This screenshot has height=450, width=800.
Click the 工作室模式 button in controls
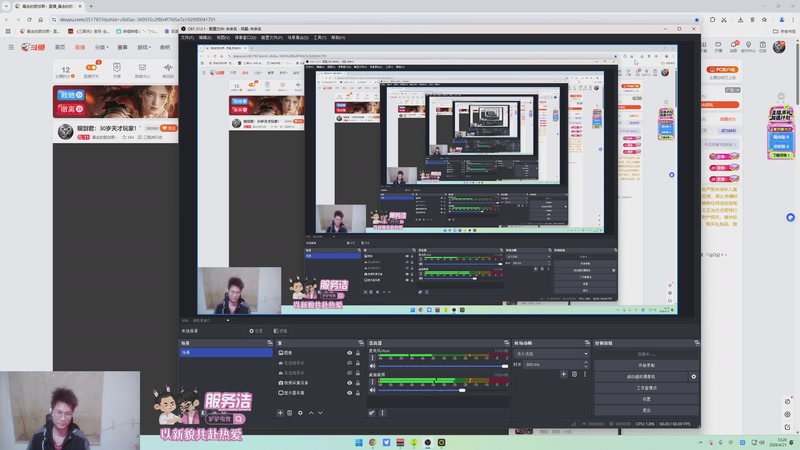click(646, 388)
